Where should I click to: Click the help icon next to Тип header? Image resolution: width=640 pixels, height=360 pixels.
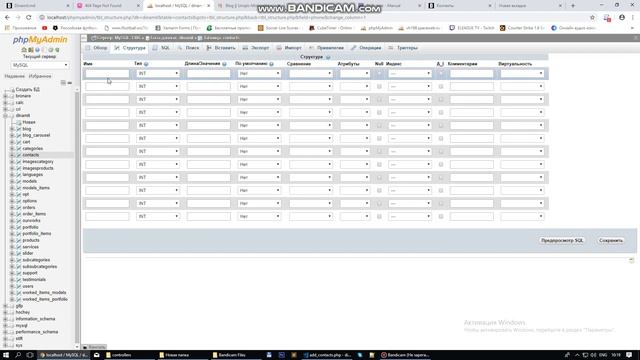(x=146, y=64)
